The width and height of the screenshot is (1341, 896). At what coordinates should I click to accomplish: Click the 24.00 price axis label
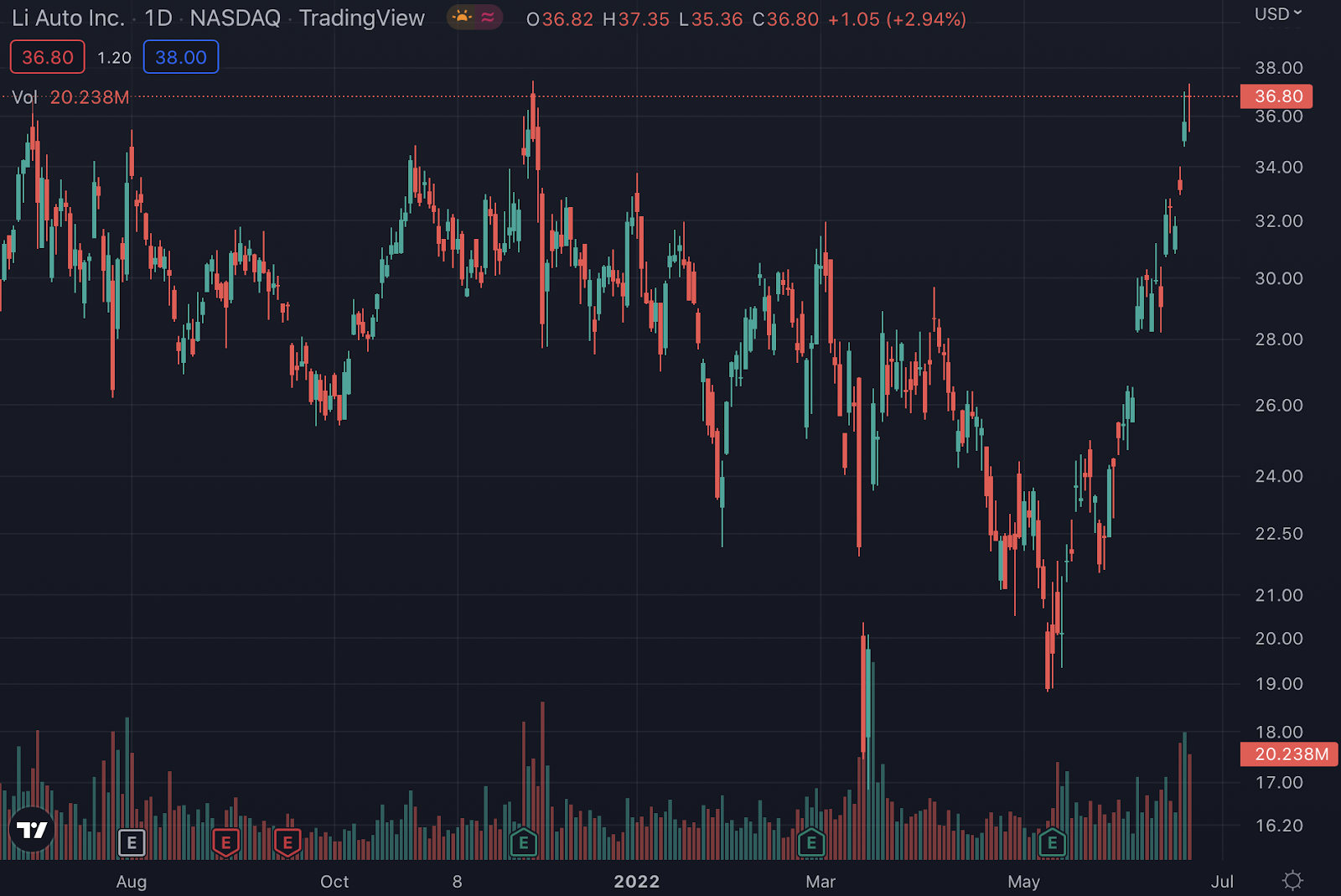[1279, 476]
